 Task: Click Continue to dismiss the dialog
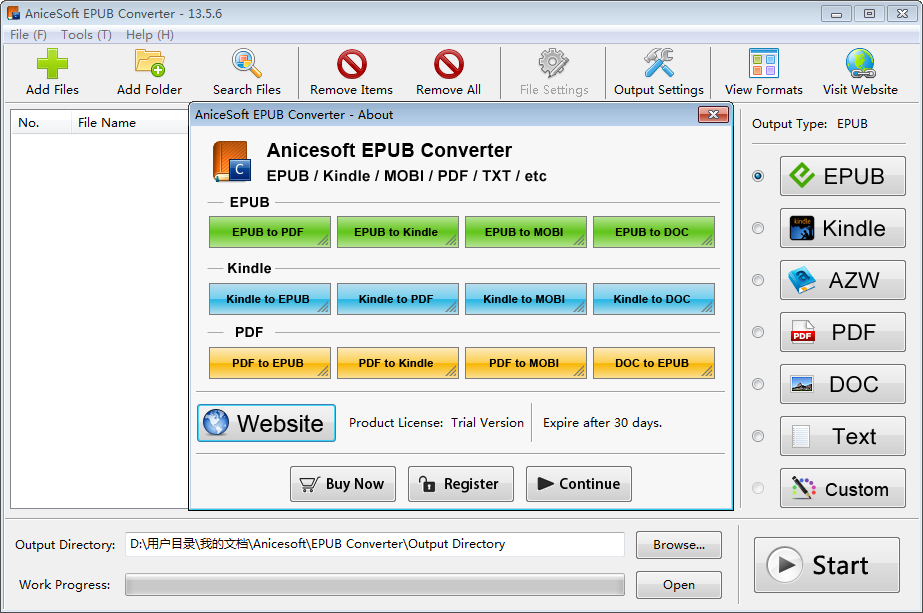(579, 484)
